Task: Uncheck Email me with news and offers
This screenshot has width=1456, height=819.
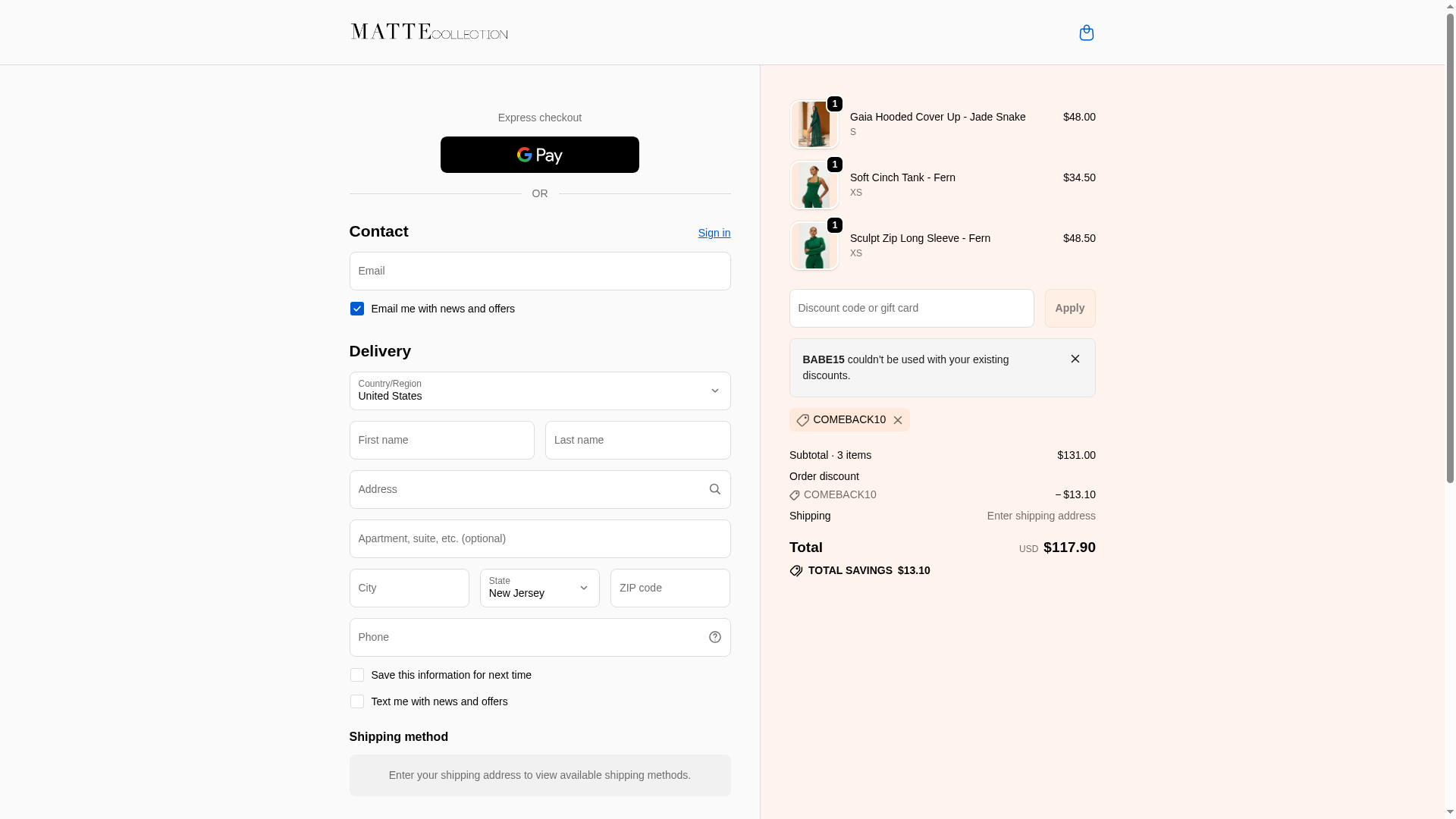Action: click(357, 309)
